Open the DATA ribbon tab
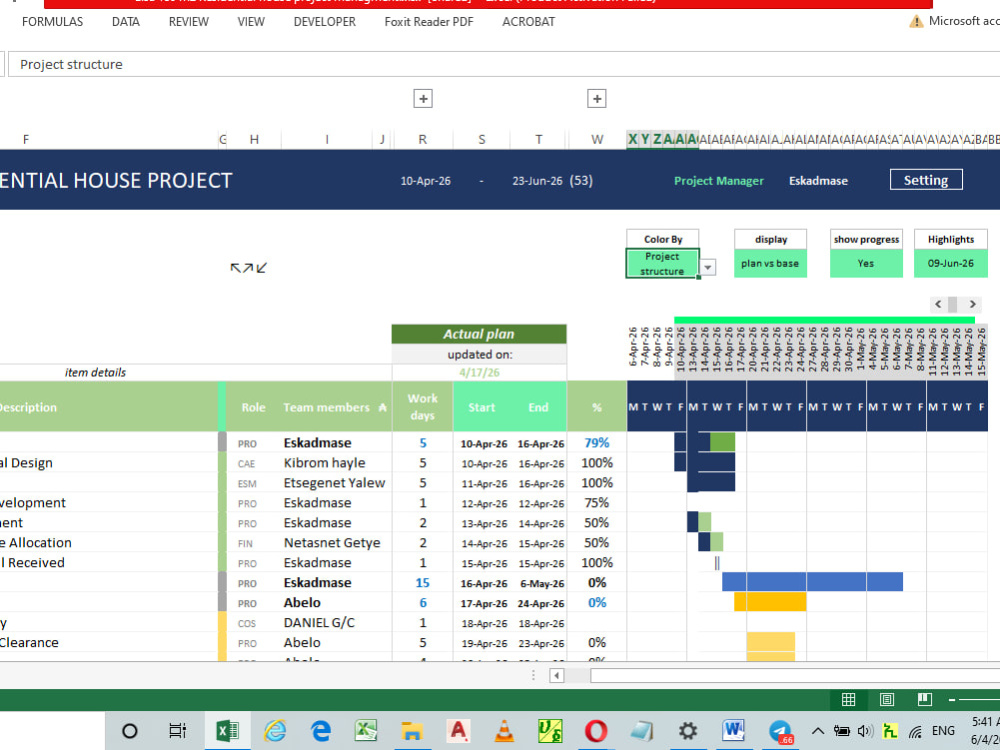 click(x=126, y=22)
